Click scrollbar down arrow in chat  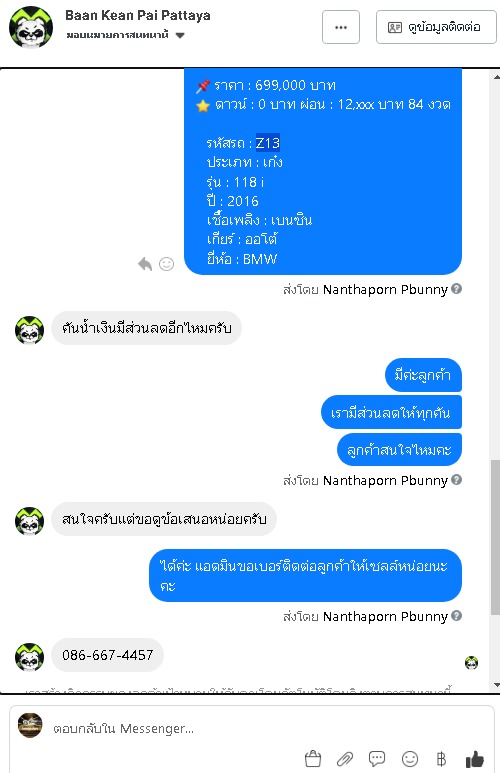(496, 685)
